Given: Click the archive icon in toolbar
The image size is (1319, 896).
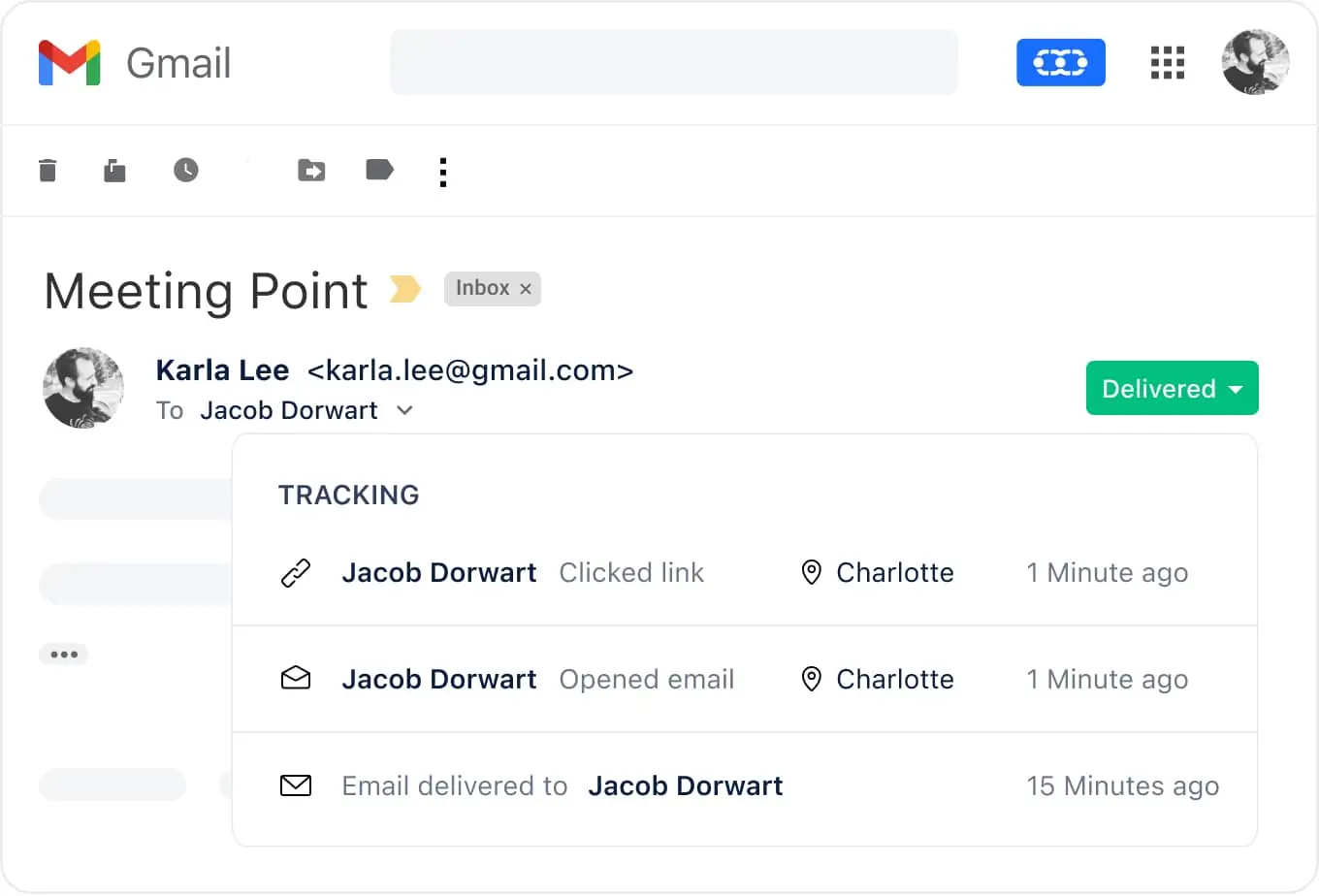Looking at the screenshot, I should (x=114, y=172).
